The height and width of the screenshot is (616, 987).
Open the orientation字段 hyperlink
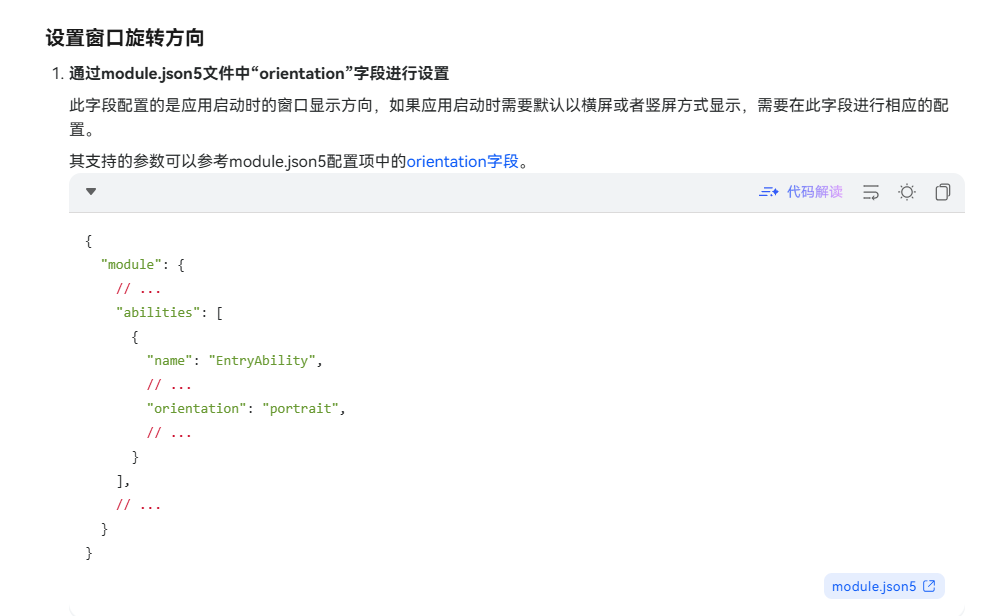pos(462,161)
